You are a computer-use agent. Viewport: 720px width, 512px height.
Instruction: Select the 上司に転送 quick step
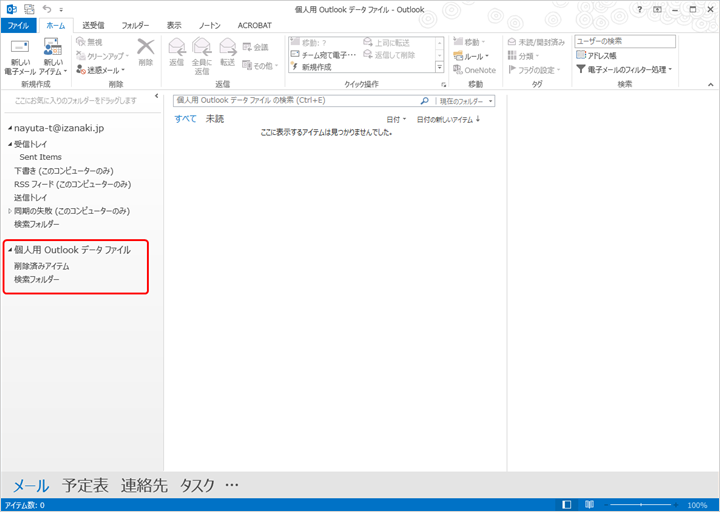[386, 43]
